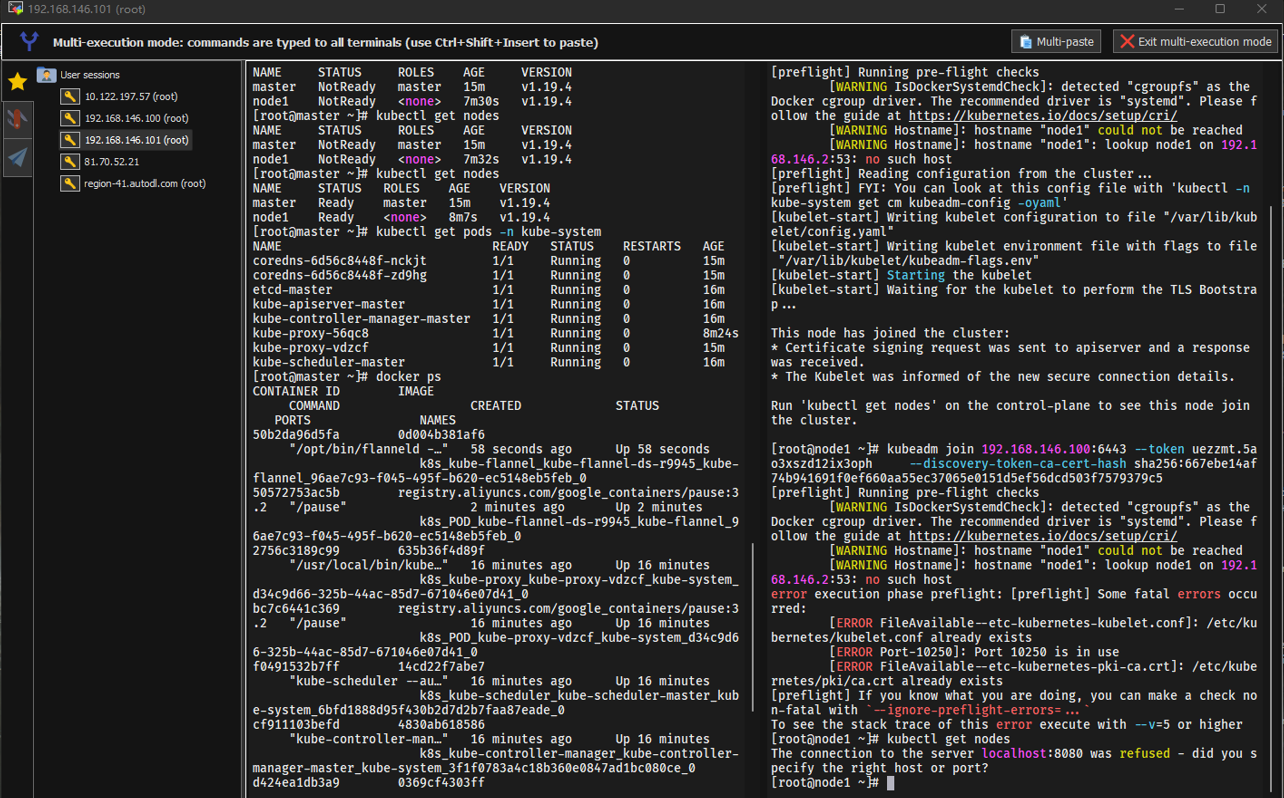
Task: Open the Tools swiss-knife sidebar tab
Action: (17, 119)
